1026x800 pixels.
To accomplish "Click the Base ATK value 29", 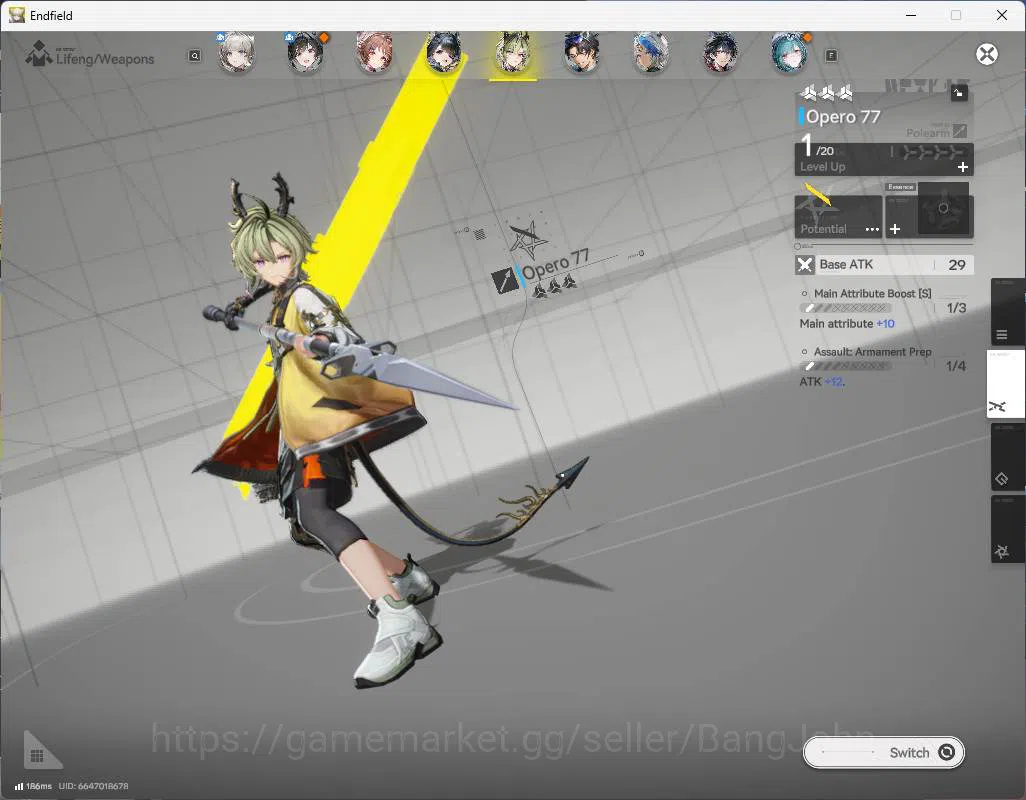I will pos(957,265).
